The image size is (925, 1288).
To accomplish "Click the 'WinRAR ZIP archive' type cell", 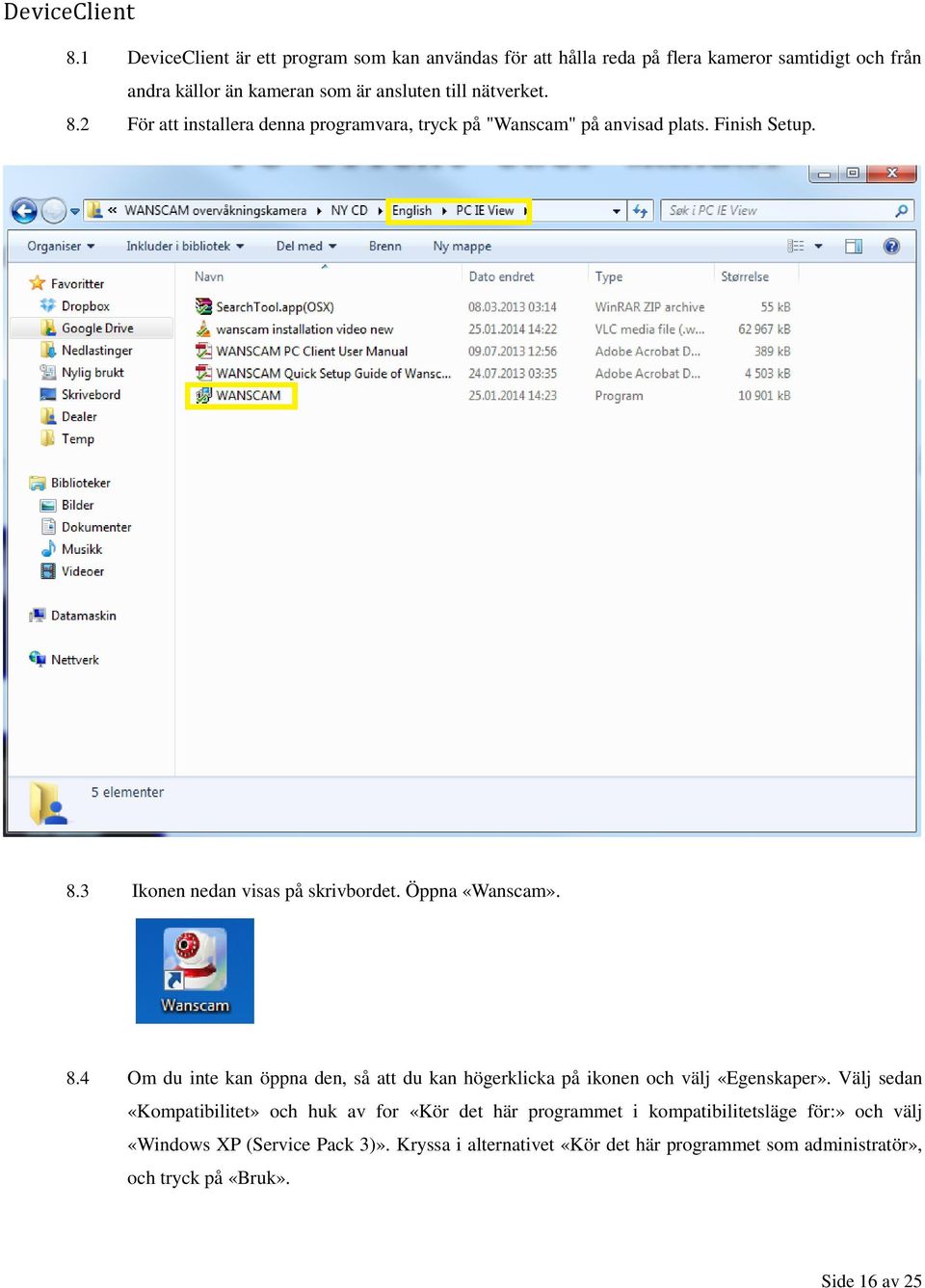I will 649,306.
